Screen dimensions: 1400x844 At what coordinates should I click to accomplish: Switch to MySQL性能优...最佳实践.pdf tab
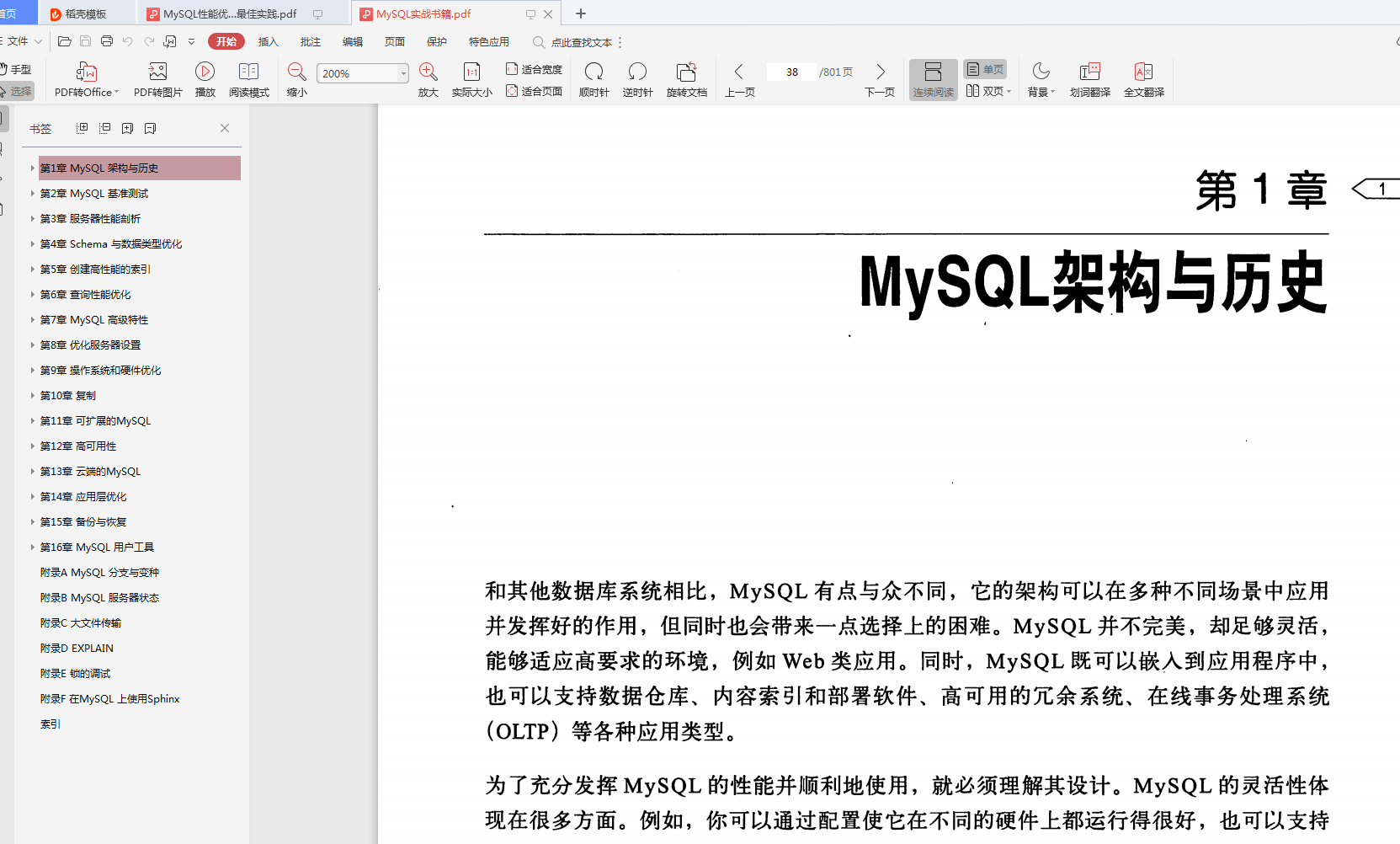click(x=244, y=13)
